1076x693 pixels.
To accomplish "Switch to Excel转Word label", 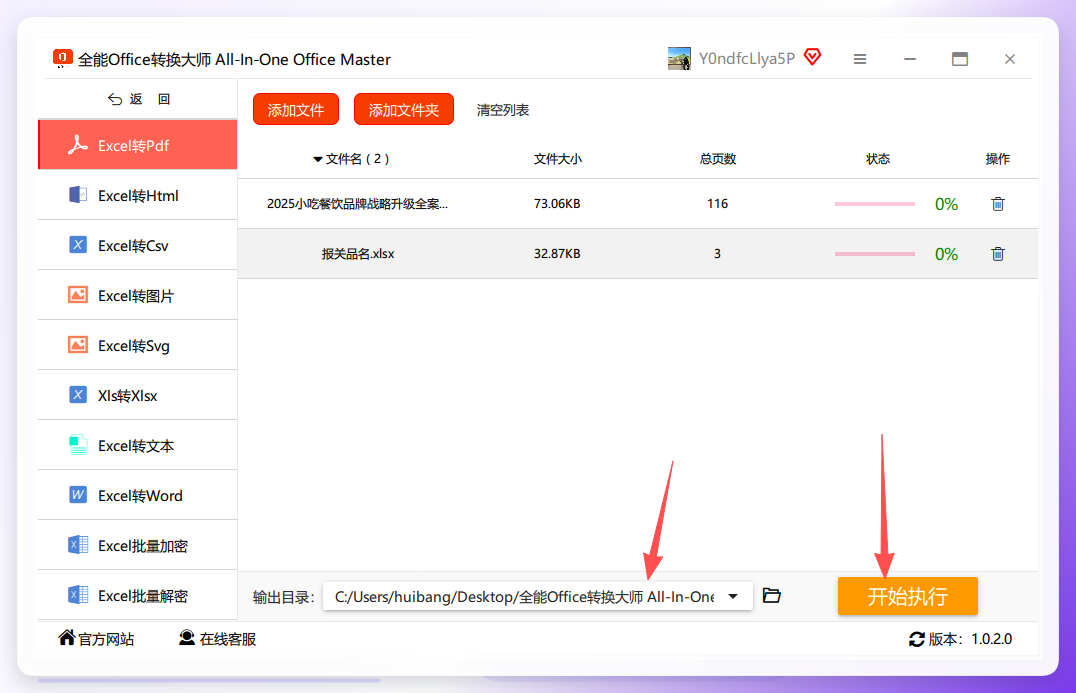I will (x=140, y=496).
